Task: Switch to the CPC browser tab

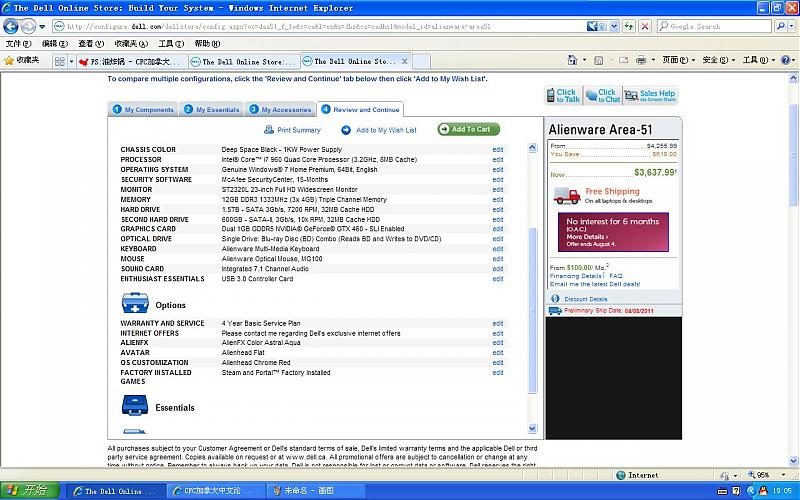Action: [x=132, y=61]
